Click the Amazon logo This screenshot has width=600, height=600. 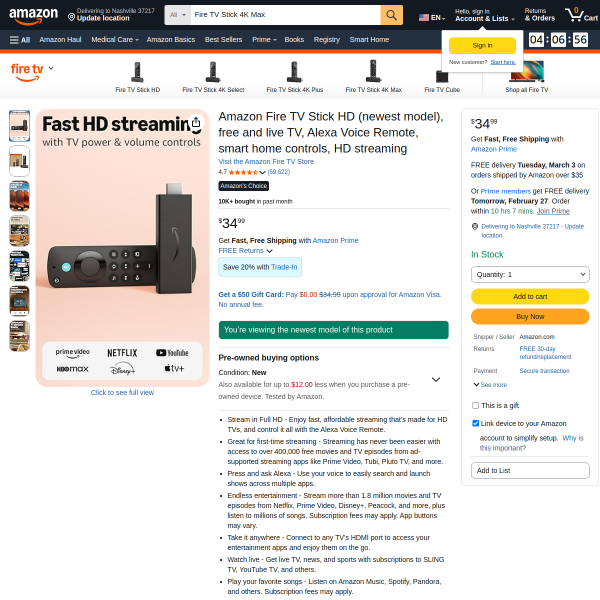point(33,16)
